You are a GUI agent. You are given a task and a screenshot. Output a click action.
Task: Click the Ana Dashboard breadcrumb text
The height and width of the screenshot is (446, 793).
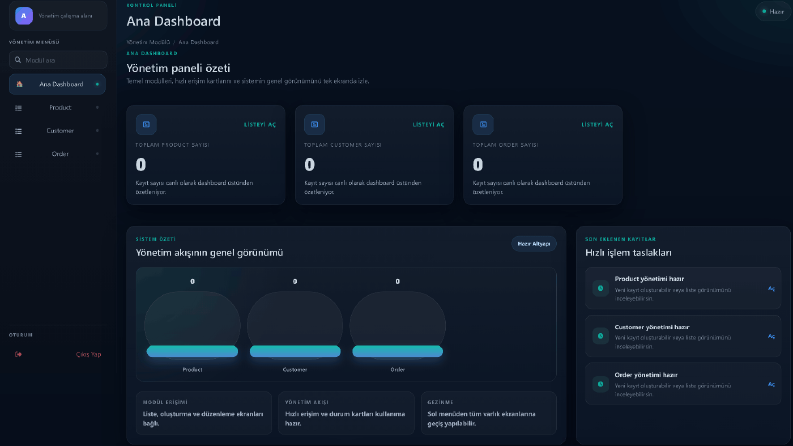(x=198, y=42)
